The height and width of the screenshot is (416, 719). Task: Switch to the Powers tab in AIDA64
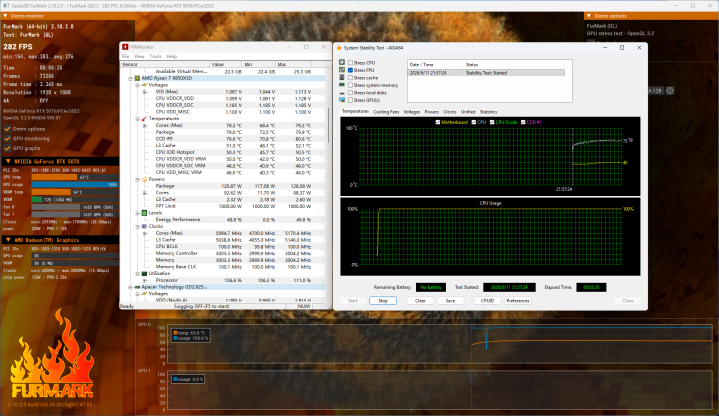(431, 112)
